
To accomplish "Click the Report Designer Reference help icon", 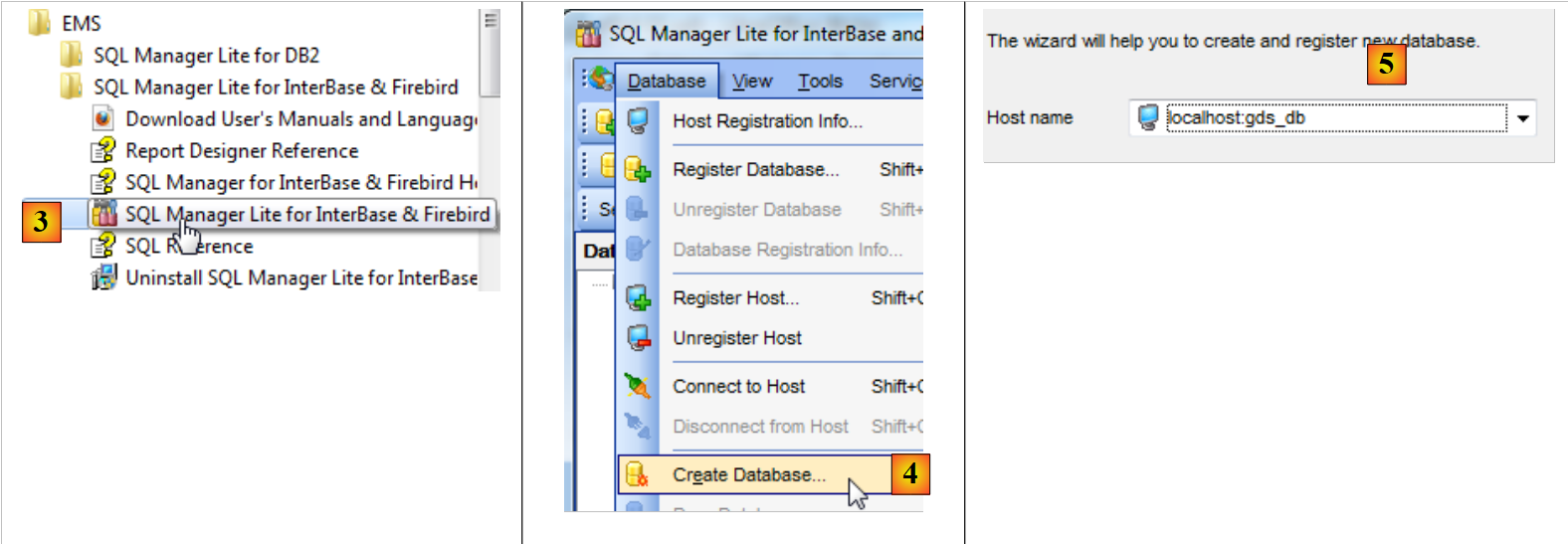I will pos(103,151).
